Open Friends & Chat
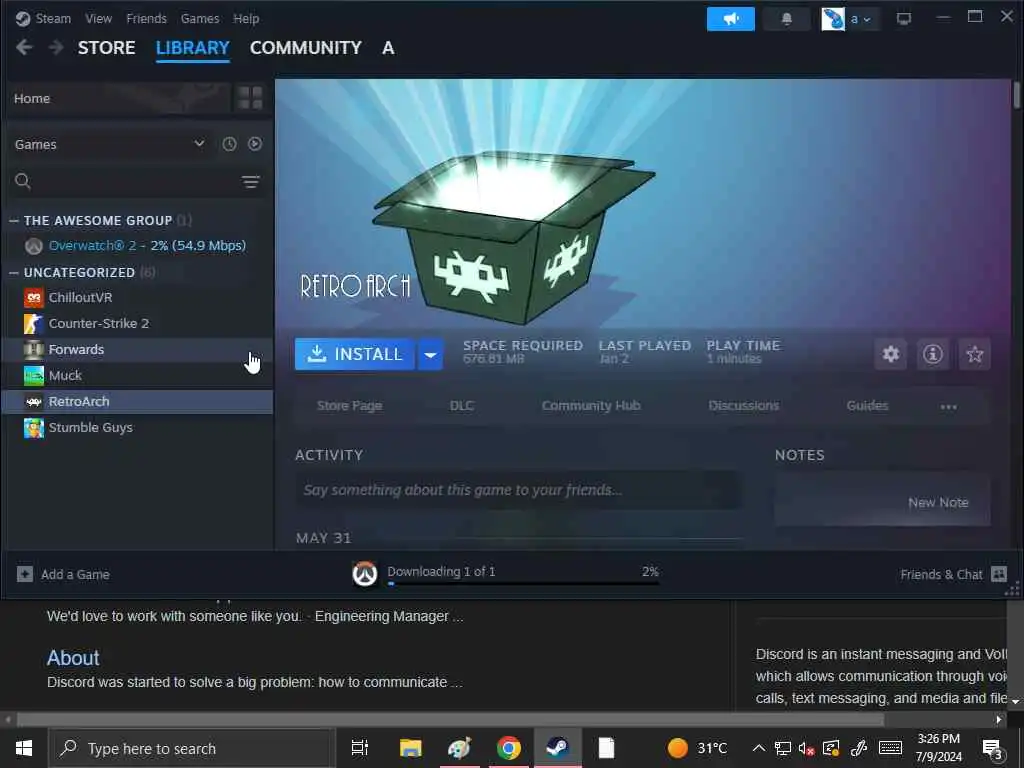Image resolution: width=1024 pixels, height=768 pixels. (953, 575)
